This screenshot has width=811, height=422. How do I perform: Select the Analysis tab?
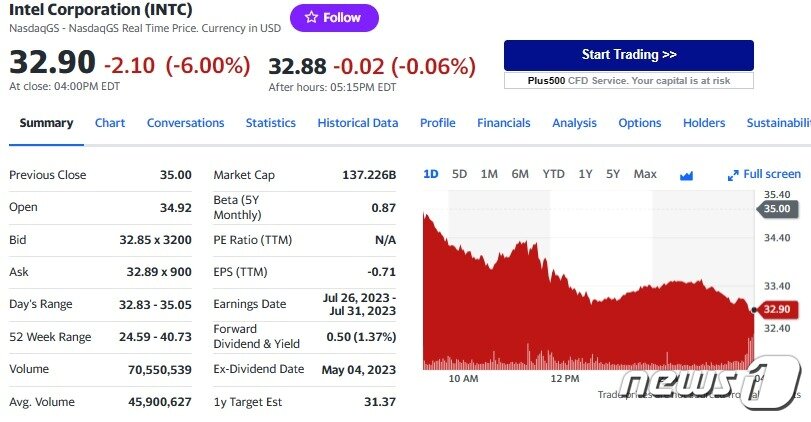point(574,123)
